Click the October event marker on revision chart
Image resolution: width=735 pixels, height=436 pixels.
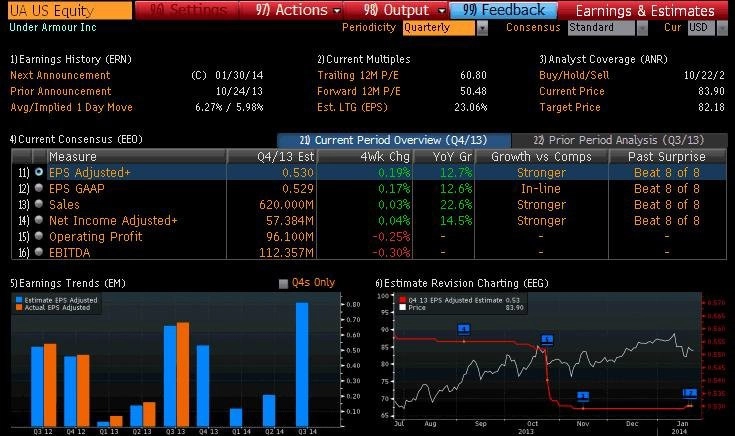click(x=547, y=339)
